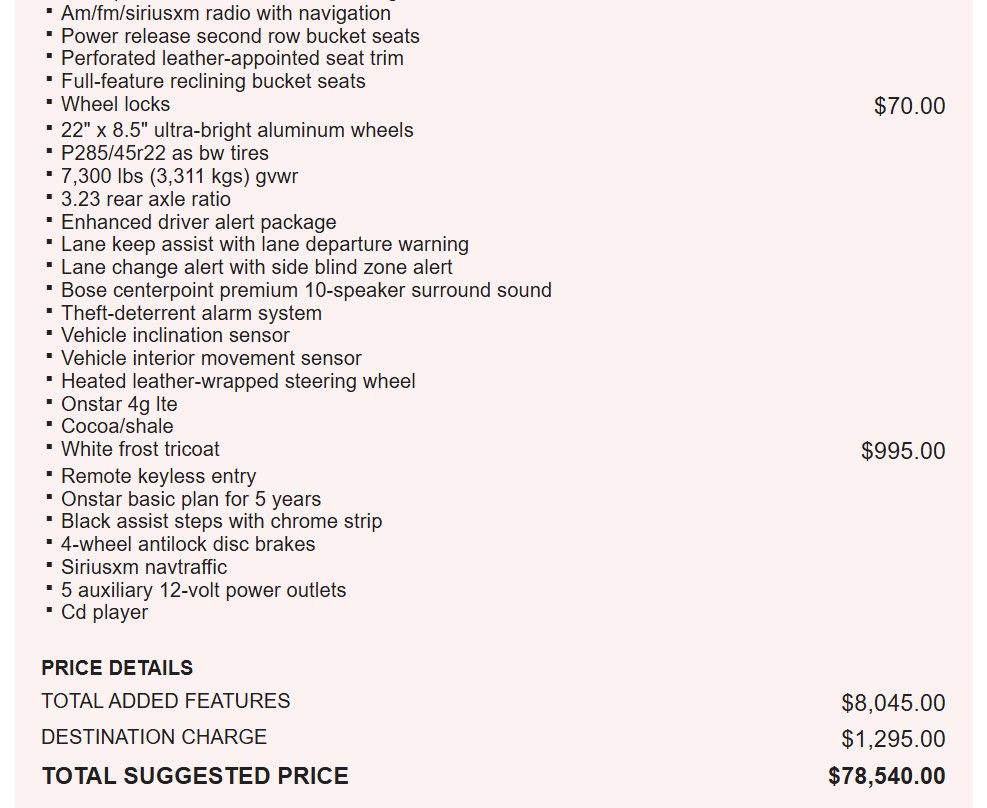Click the White frost tricoat entry
This screenshot has height=808, width=987.
point(140,449)
